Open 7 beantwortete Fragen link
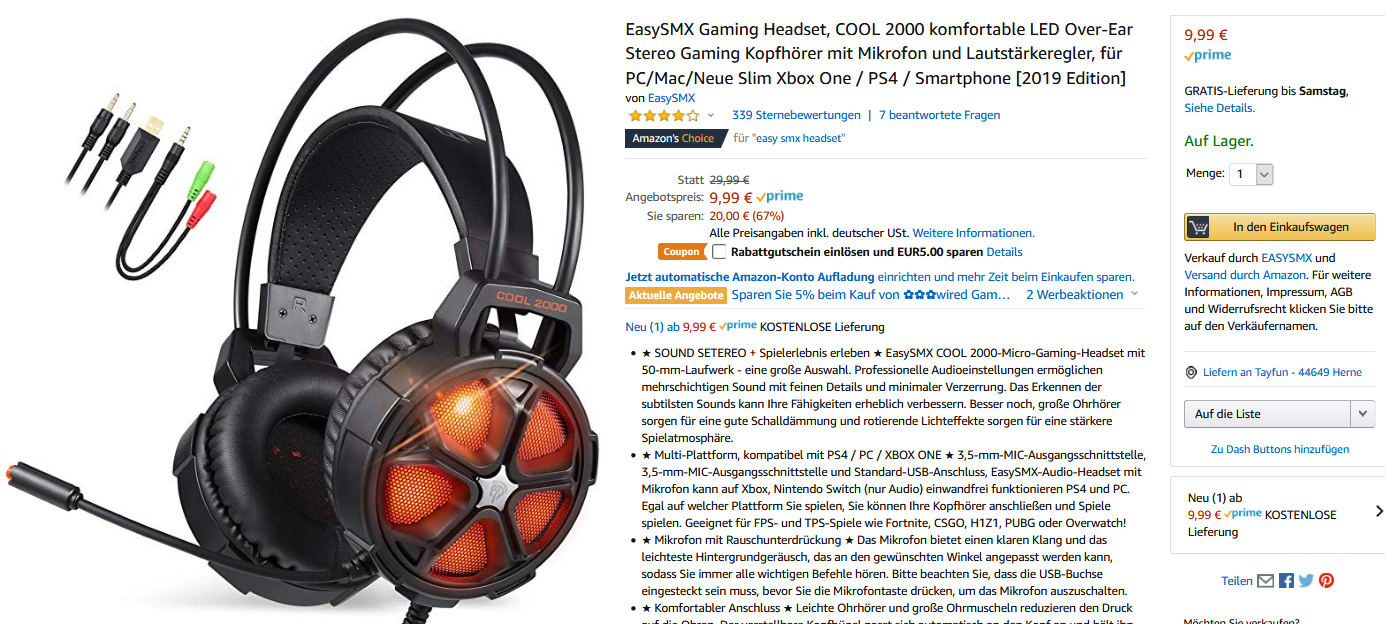Image resolution: width=1385 pixels, height=624 pixels. 939,115
